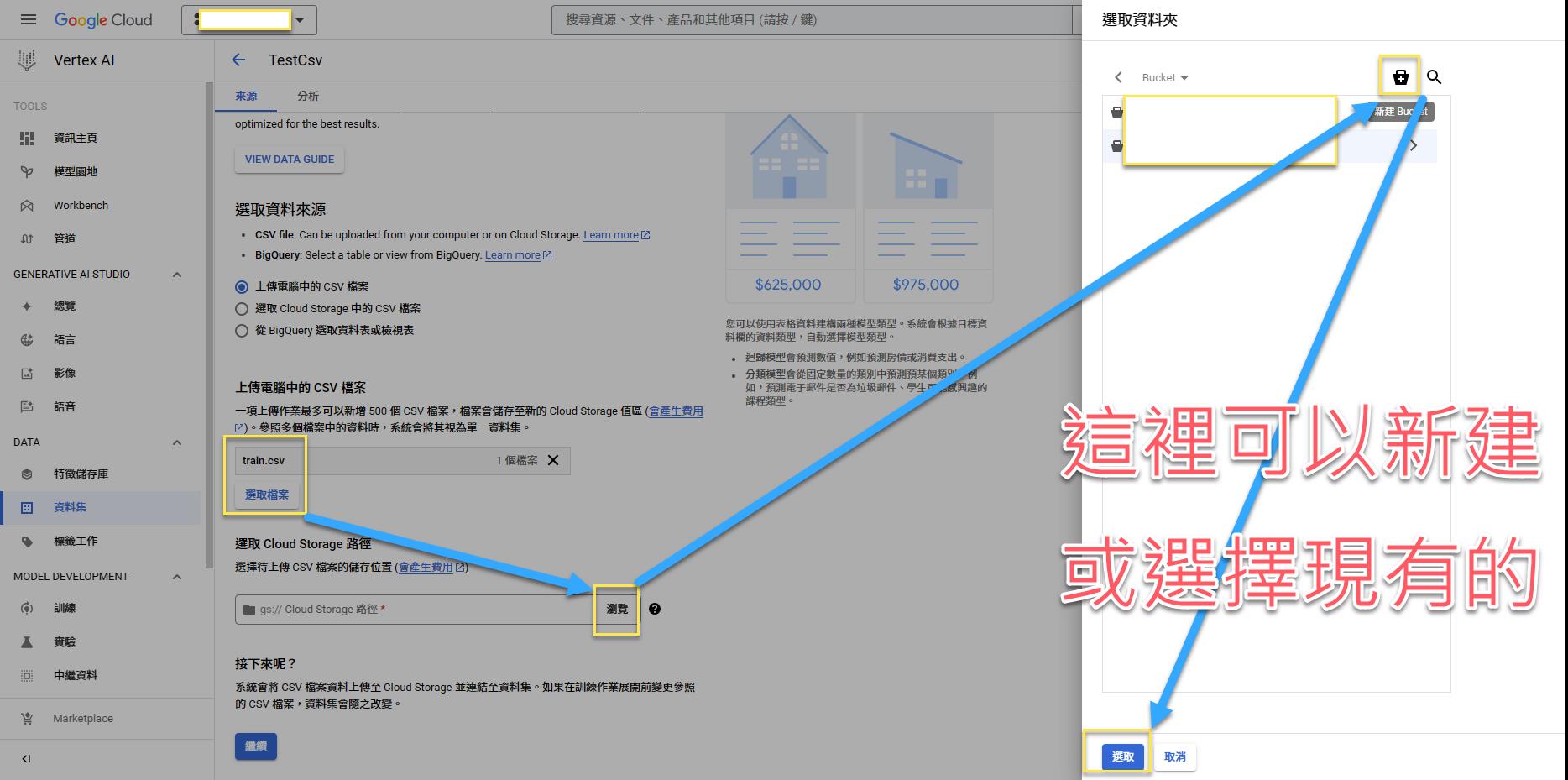Collapse sidebar with the bottom-left arrow icon
1568x780 pixels.
coord(26,759)
